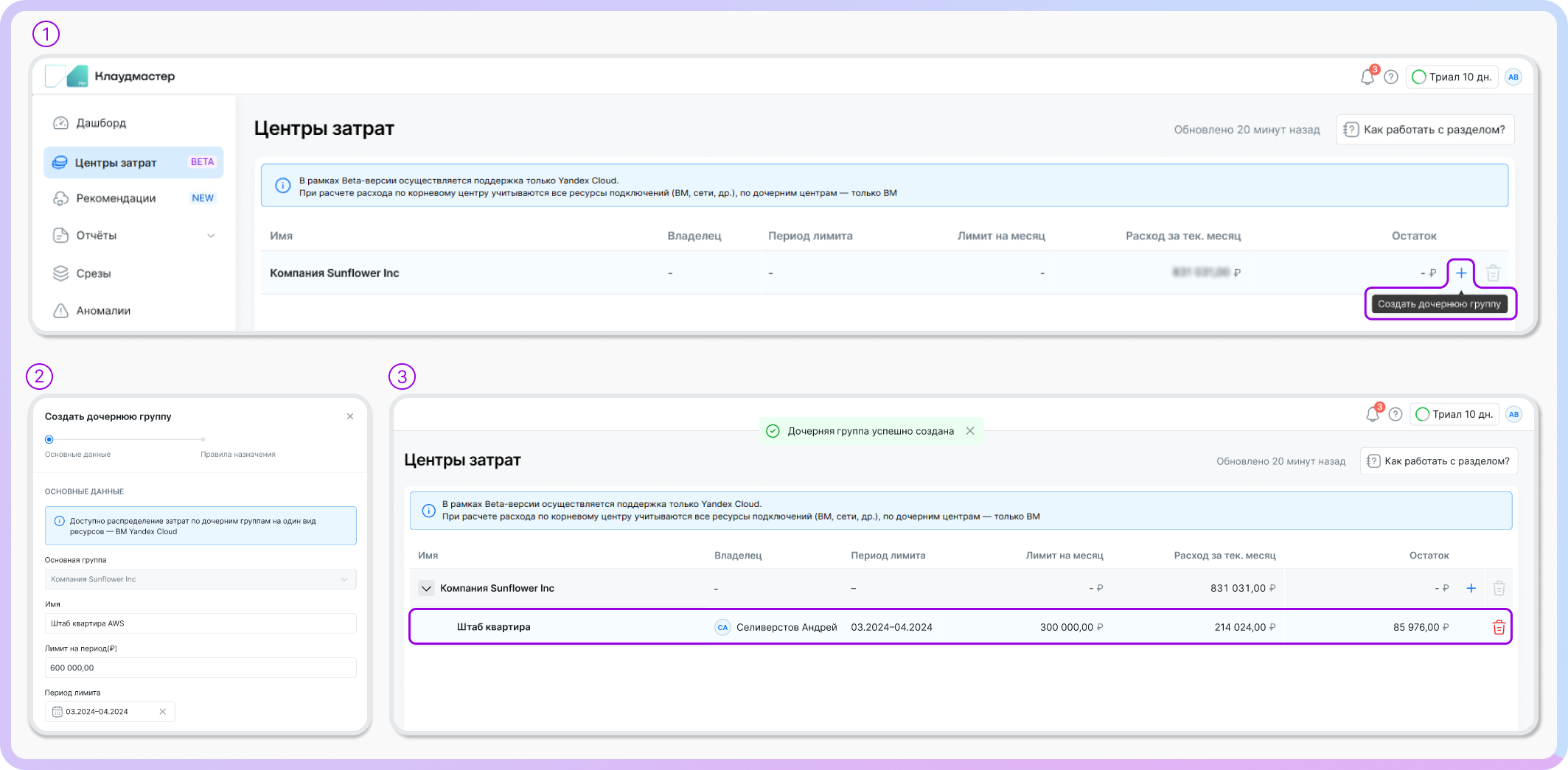This screenshot has width=1568, height=770.
Task: Open the notifications bell in top panel
Action: (1367, 77)
